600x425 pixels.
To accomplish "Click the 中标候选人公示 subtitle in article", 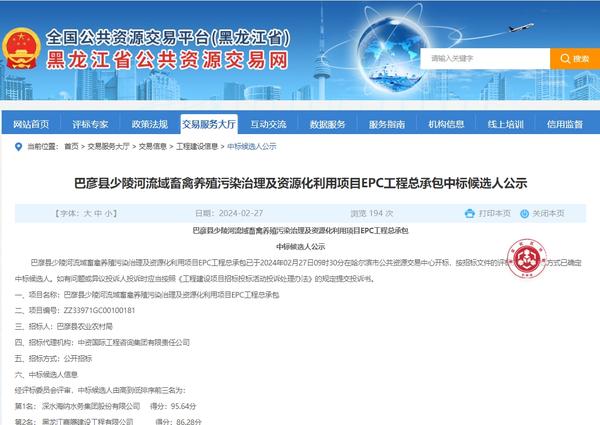I will [x=300, y=247].
